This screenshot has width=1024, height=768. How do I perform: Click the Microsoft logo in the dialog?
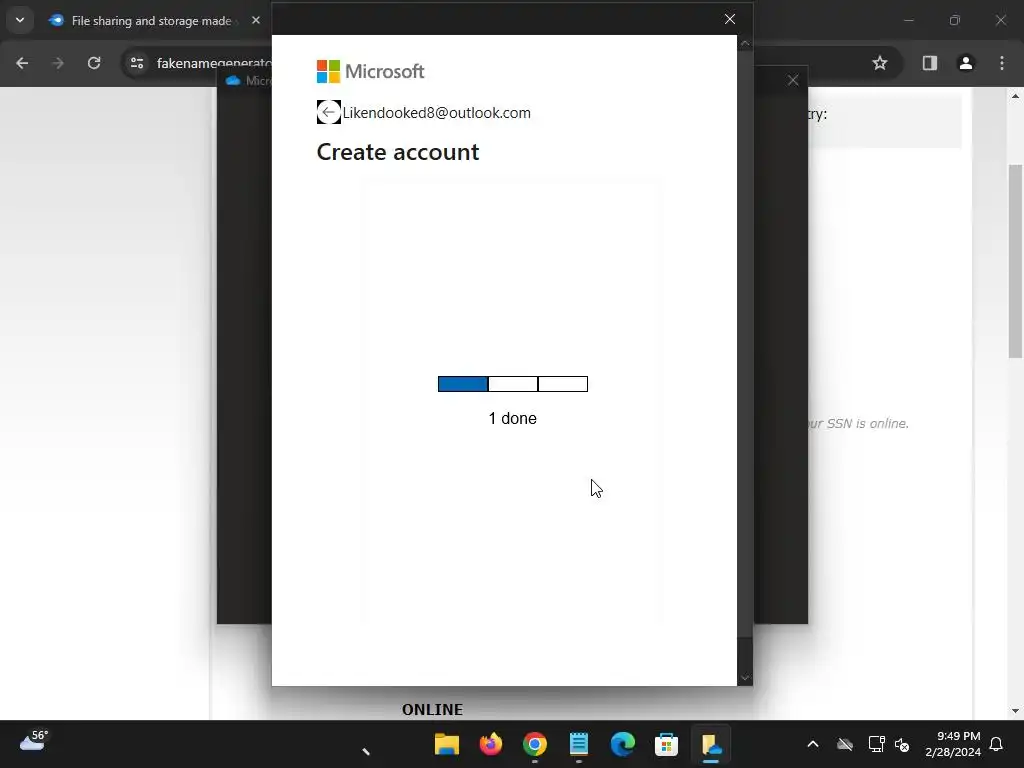(x=370, y=71)
